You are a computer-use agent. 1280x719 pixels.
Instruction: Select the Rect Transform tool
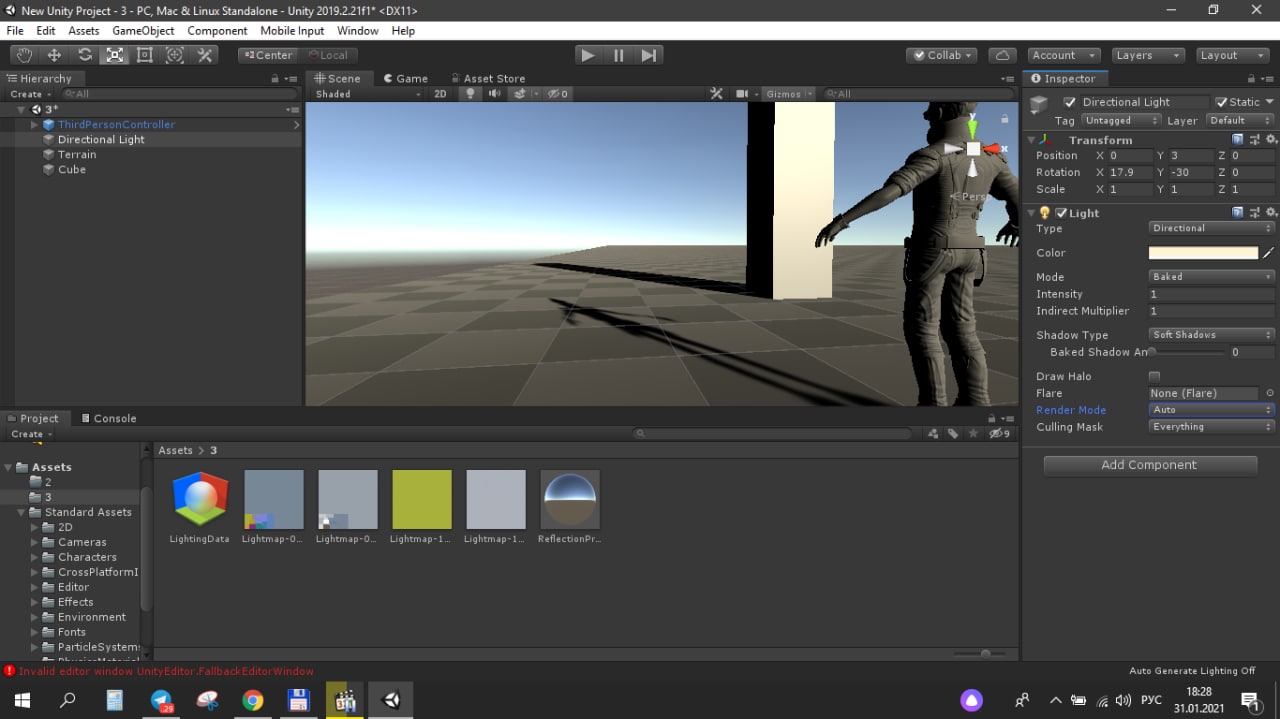point(145,55)
